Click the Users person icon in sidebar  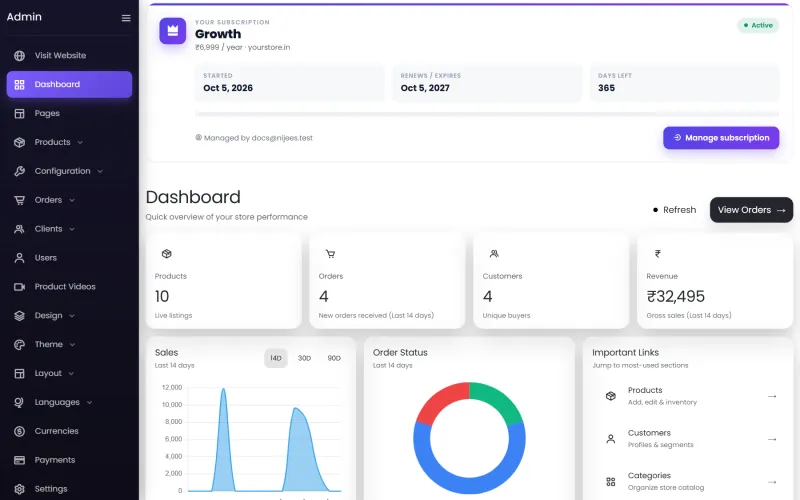[19, 258]
